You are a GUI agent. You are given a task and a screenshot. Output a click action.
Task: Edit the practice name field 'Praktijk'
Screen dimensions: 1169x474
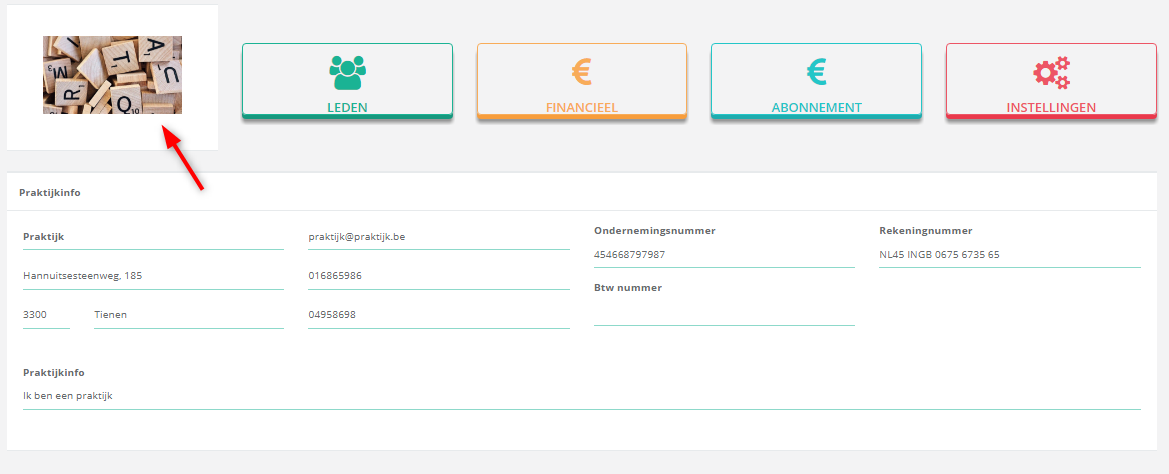pos(153,237)
